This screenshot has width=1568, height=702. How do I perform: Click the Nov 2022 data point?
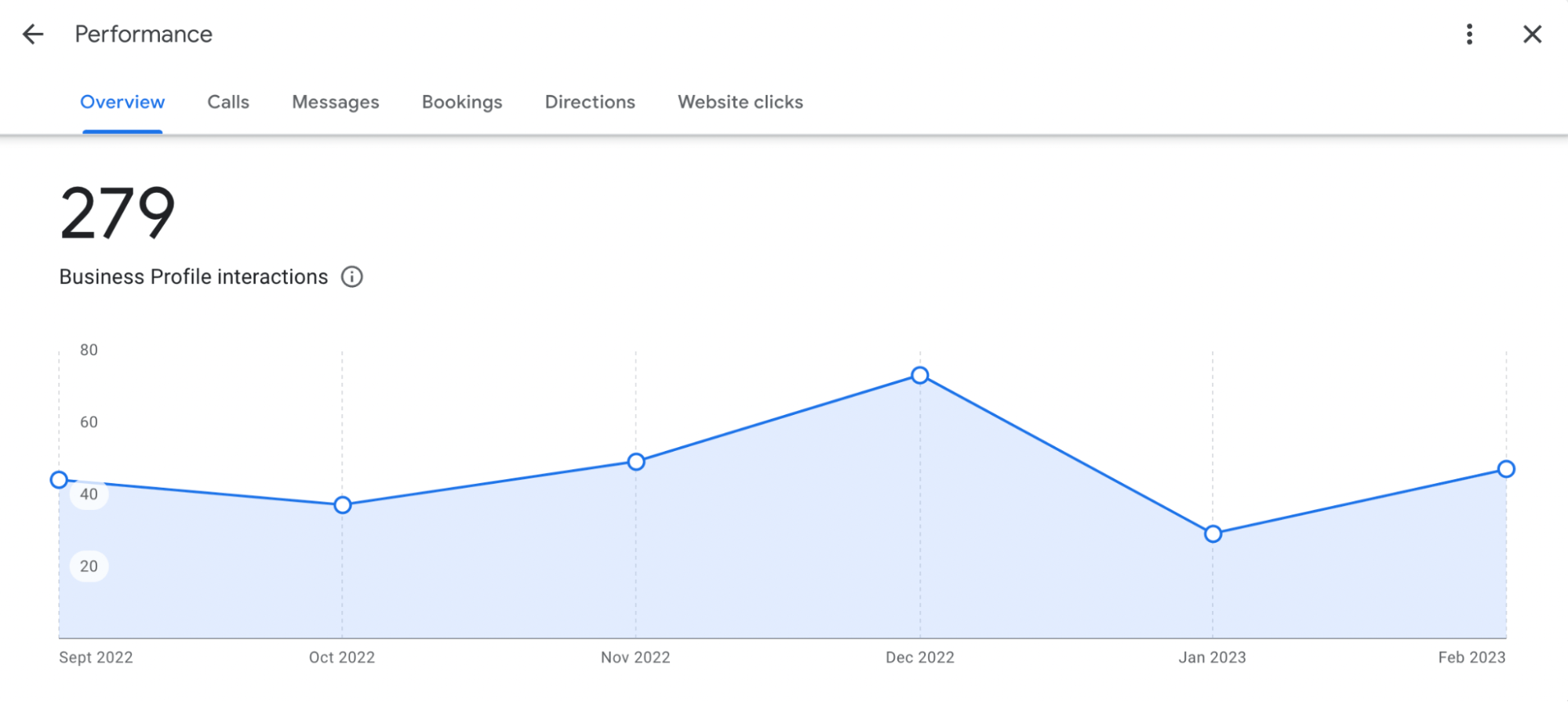[x=635, y=462]
